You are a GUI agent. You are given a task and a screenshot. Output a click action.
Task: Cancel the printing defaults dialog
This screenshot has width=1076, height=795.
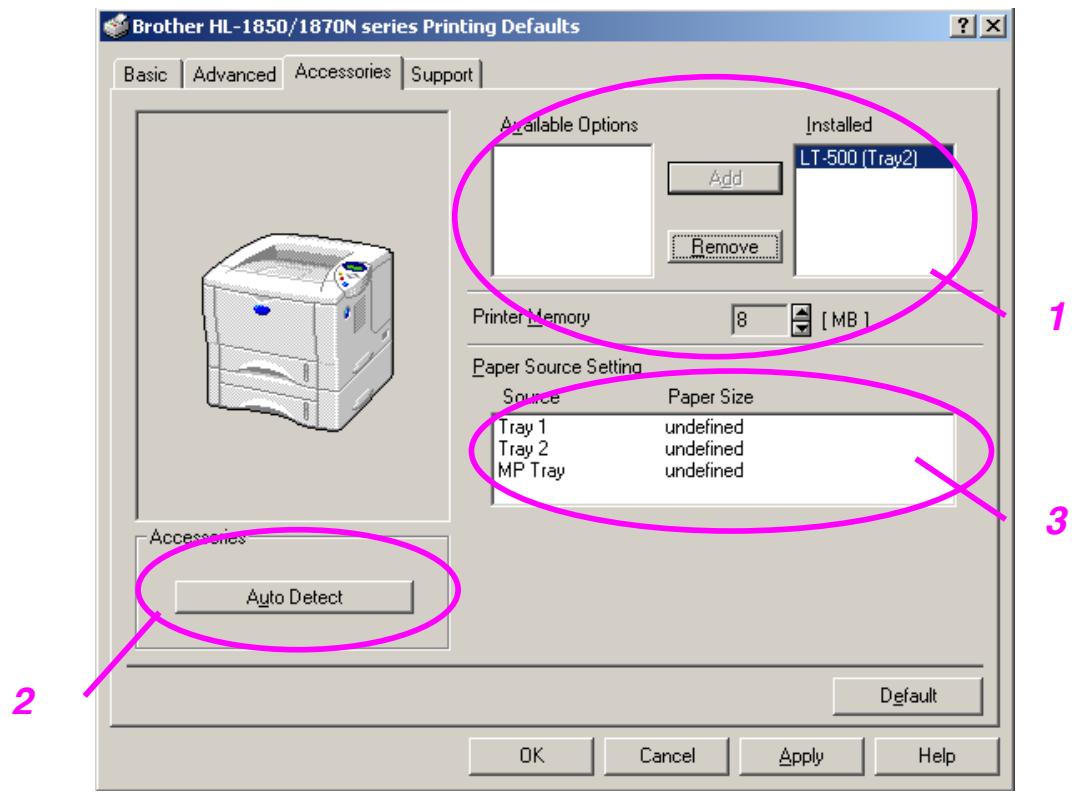click(666, 756)
